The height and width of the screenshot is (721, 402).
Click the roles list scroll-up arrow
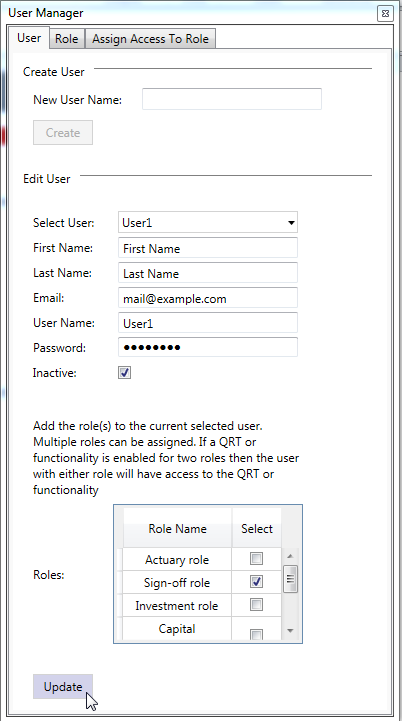[x=290, y=556]
